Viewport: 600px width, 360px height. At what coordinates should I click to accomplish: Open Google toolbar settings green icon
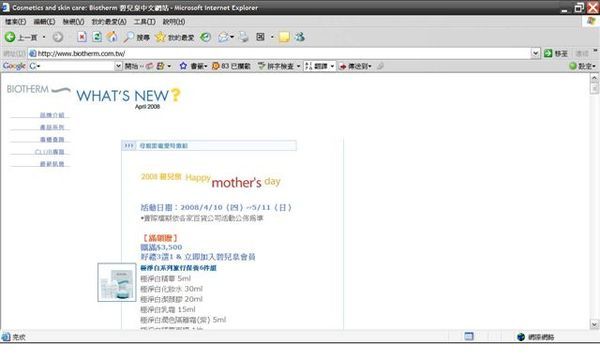click(x=572, y=66)
